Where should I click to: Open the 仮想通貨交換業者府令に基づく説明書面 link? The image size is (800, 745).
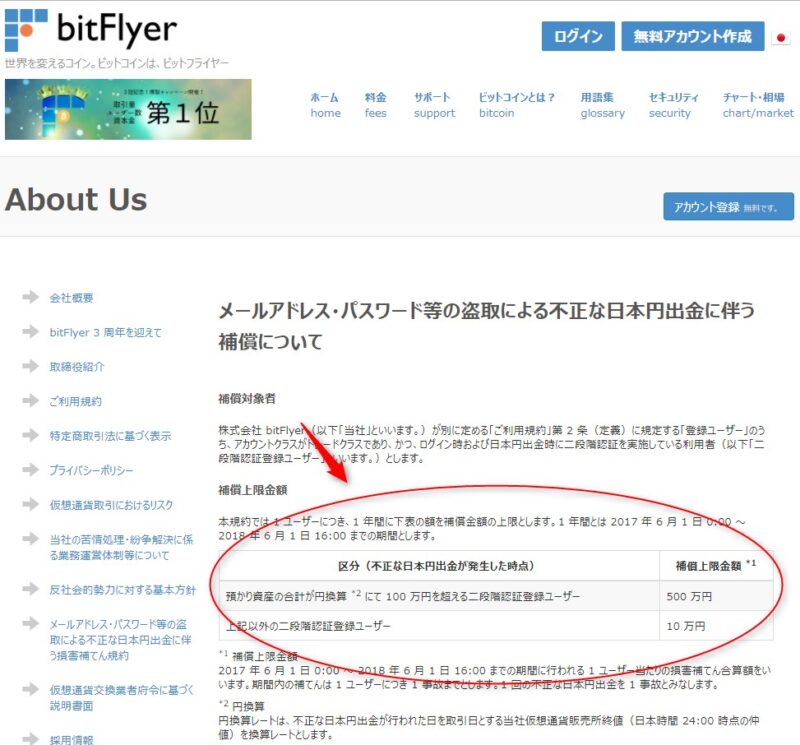tap(121, 698)
